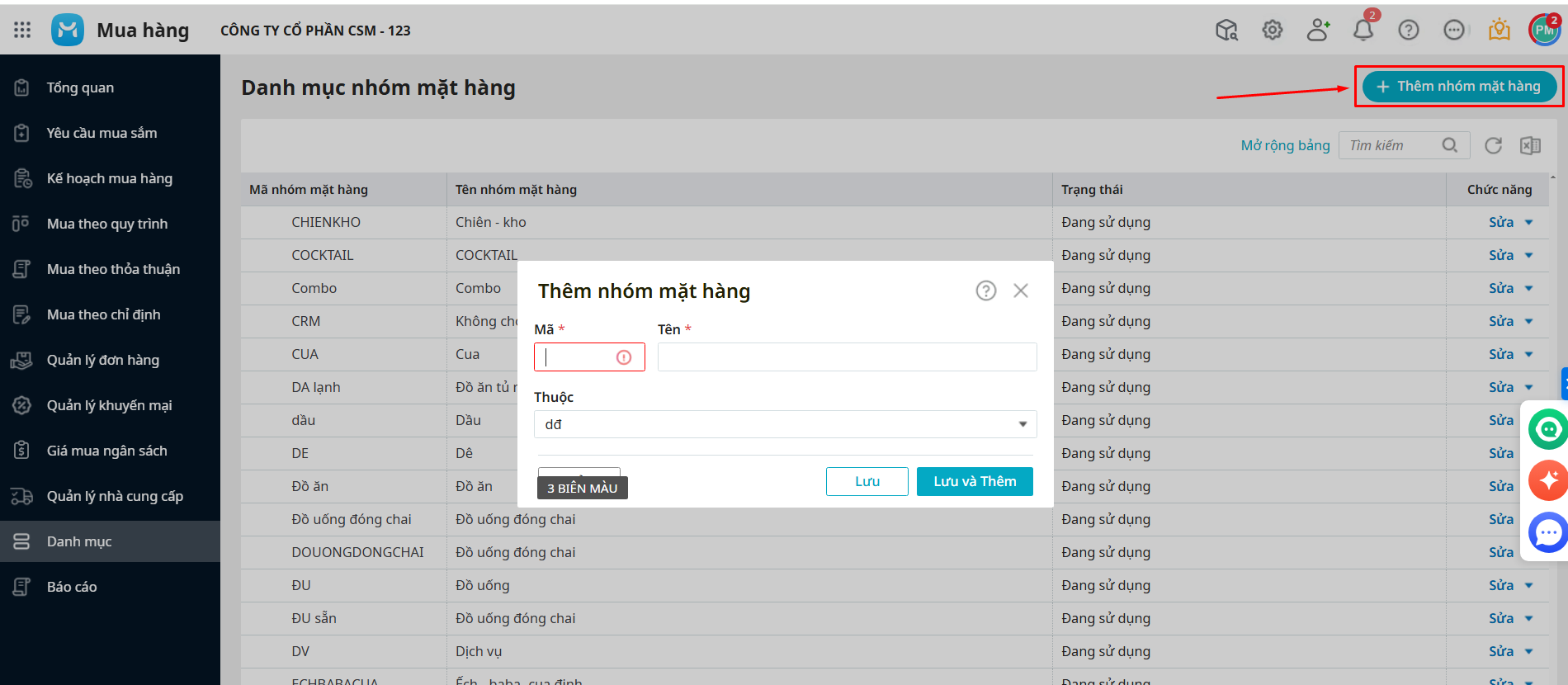
Task: Expand actions dropdown for Combo row
Action: [1528, 288]
